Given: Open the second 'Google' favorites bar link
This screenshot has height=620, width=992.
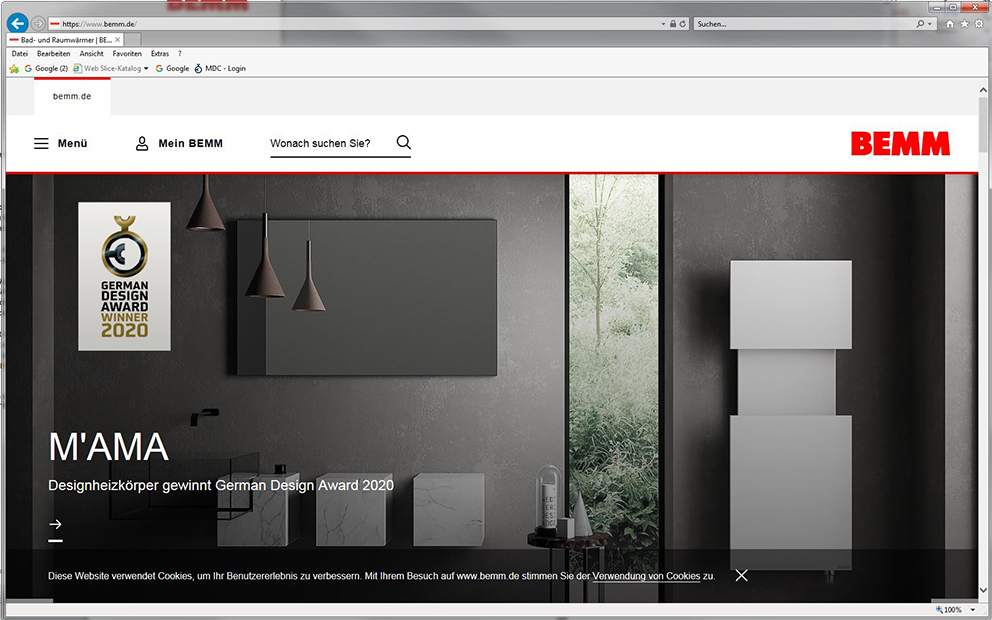Looking at the screenshot, I should coord(172,68).
